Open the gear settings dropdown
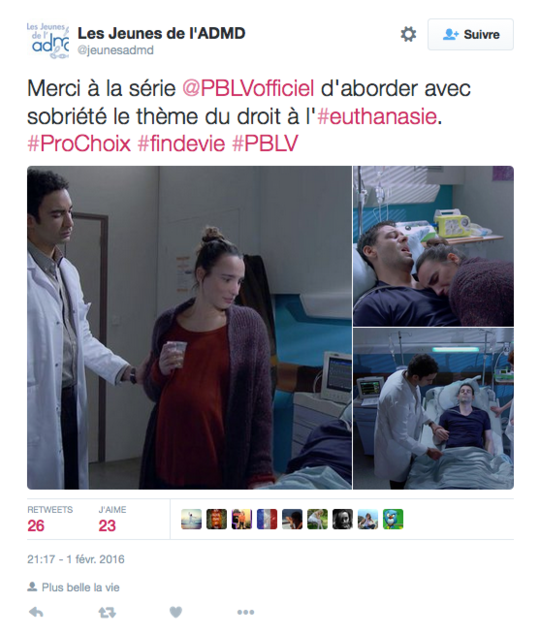The height and width of the screenshot is (635, 540). [x=408, y=34]
